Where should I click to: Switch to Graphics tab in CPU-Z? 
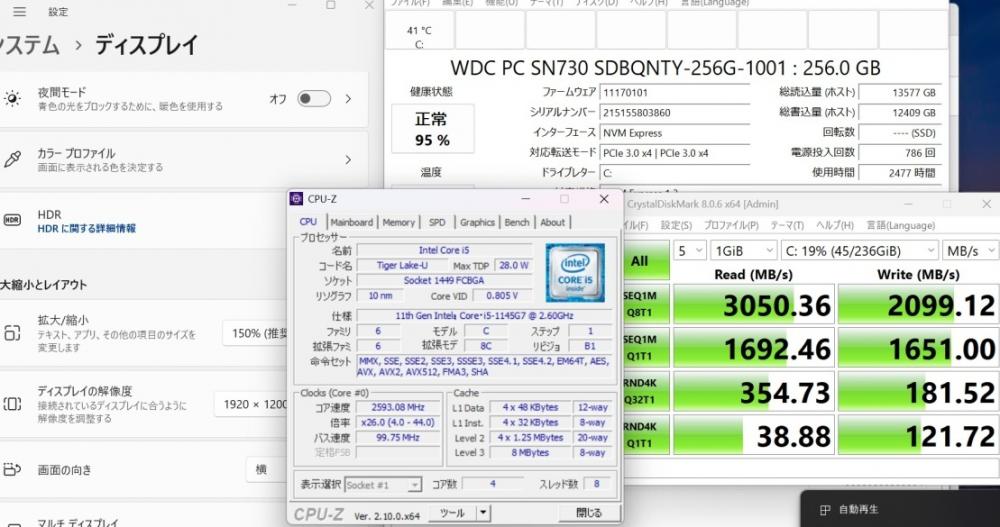click(477, 222)
